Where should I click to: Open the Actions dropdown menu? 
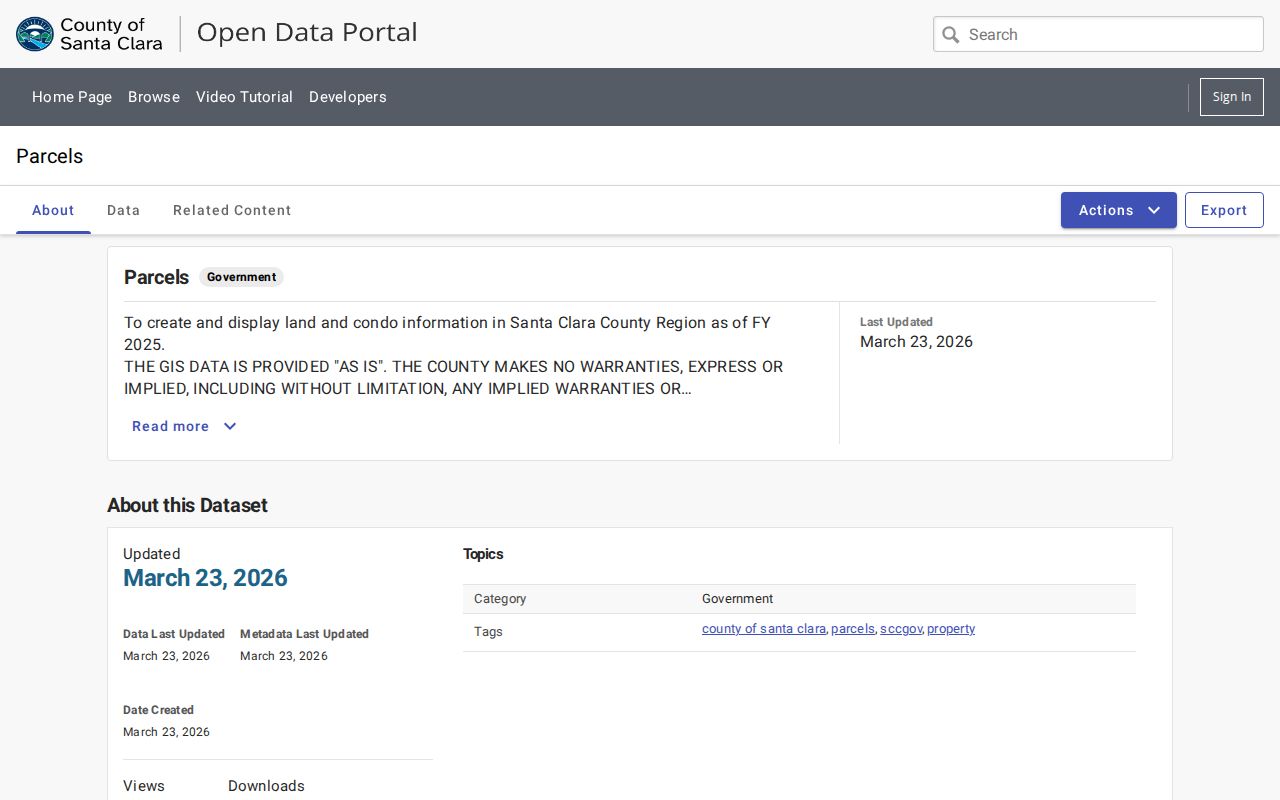click(1119, 210)
